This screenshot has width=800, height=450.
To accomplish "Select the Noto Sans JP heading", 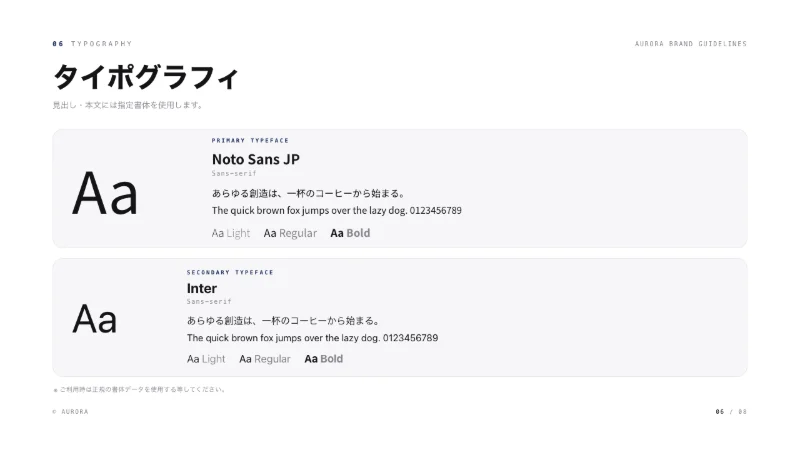I will (x=256, y=159).
